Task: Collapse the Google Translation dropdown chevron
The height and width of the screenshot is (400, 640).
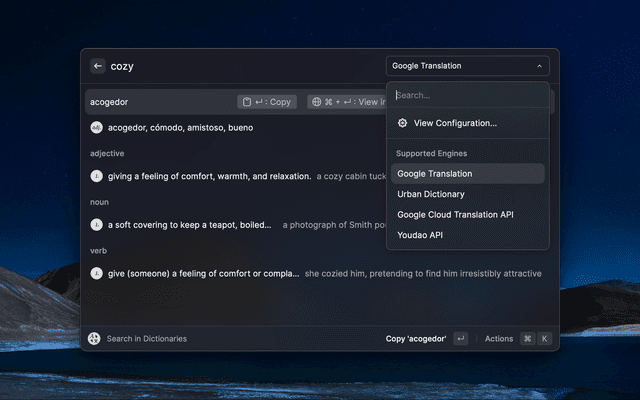Action: (x=540, y=66)
